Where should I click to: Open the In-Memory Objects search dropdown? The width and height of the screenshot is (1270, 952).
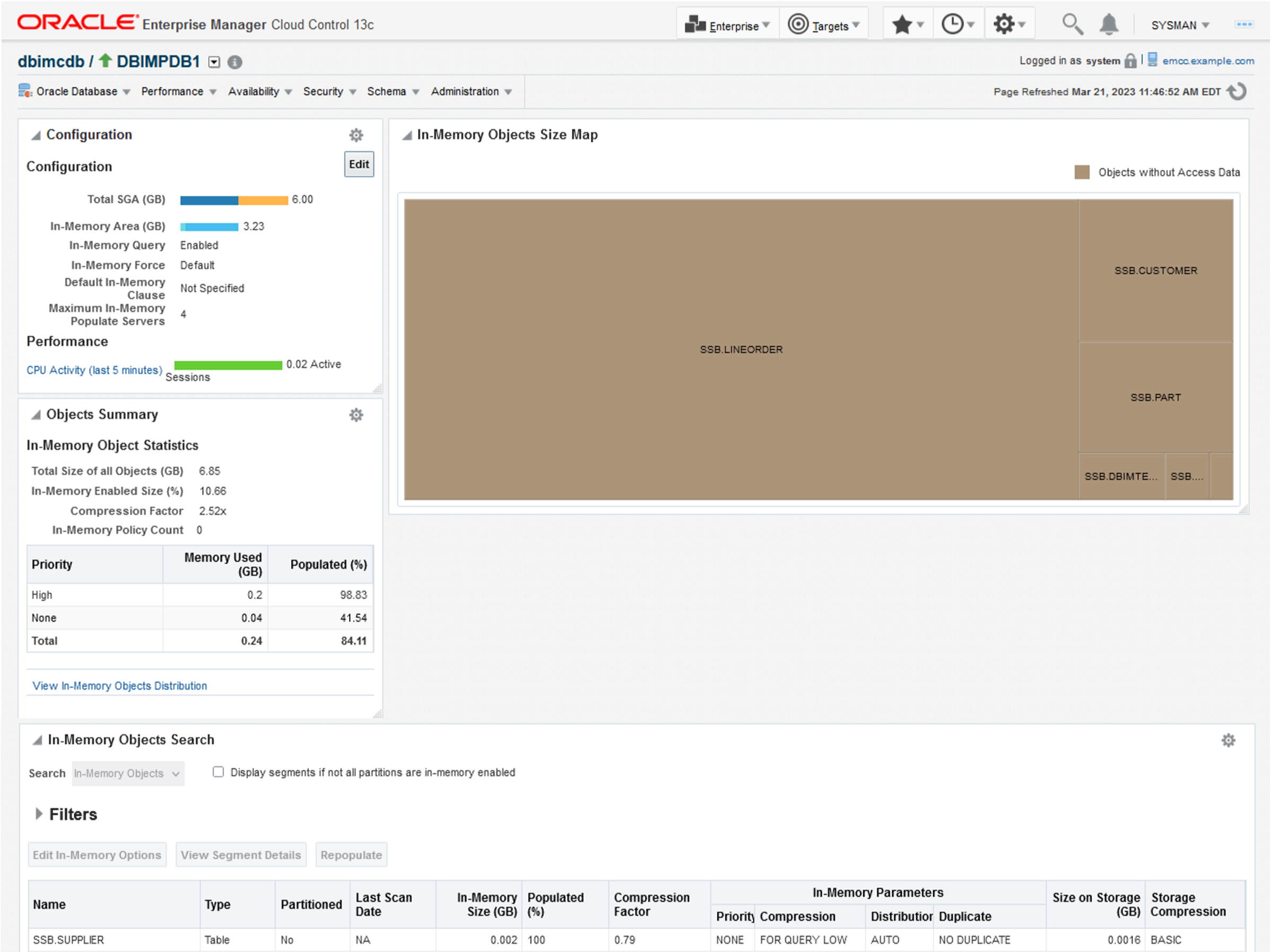point(127,773)
